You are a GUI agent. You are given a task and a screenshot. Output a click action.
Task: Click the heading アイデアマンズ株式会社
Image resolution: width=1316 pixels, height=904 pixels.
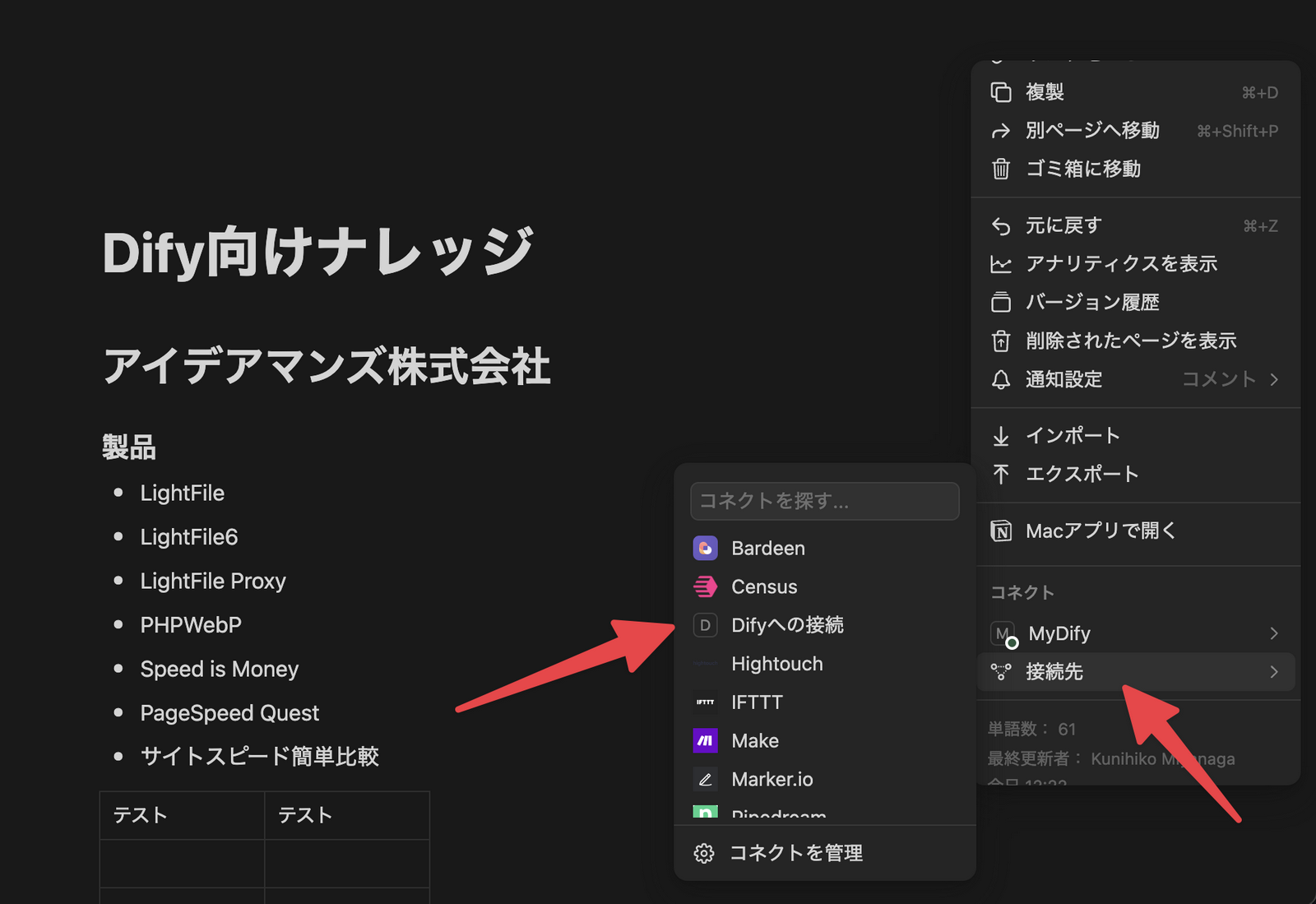tap(327, 366)
